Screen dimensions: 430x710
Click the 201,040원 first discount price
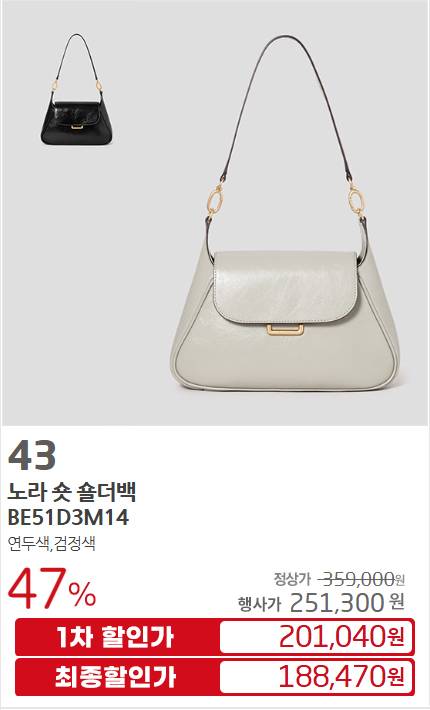(x=342, y=636)
